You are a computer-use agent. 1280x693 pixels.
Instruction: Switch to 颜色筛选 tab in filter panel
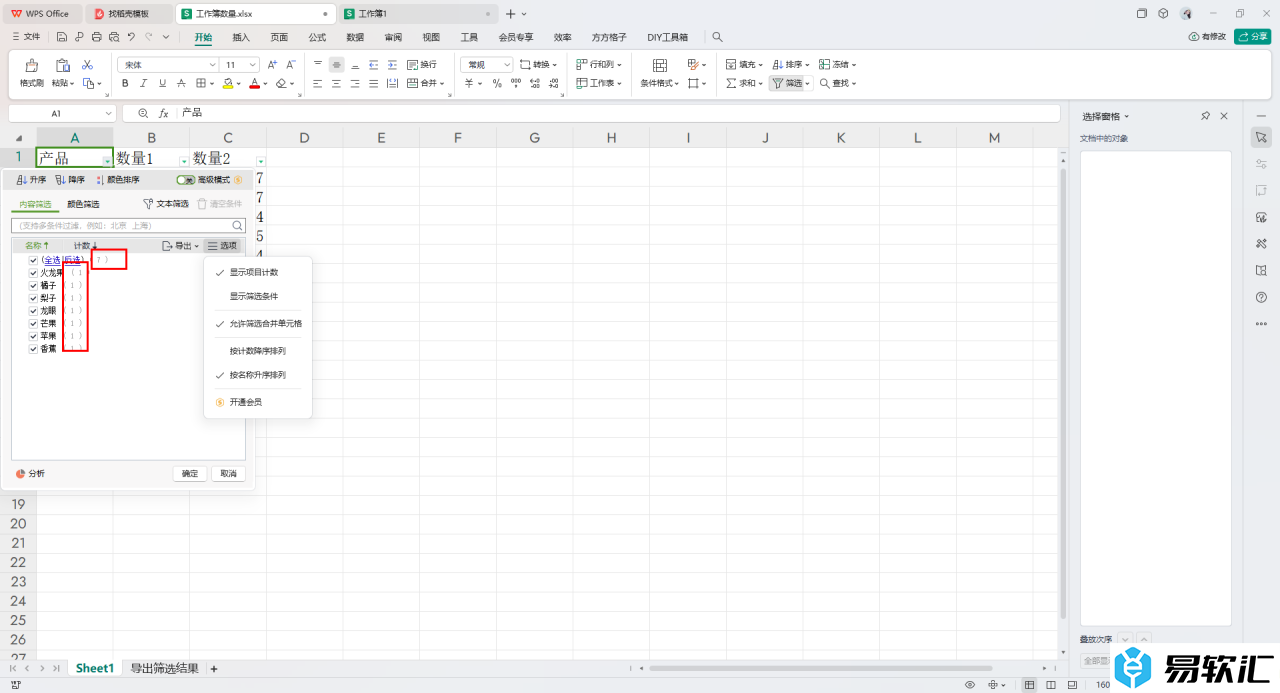[83, 204]
